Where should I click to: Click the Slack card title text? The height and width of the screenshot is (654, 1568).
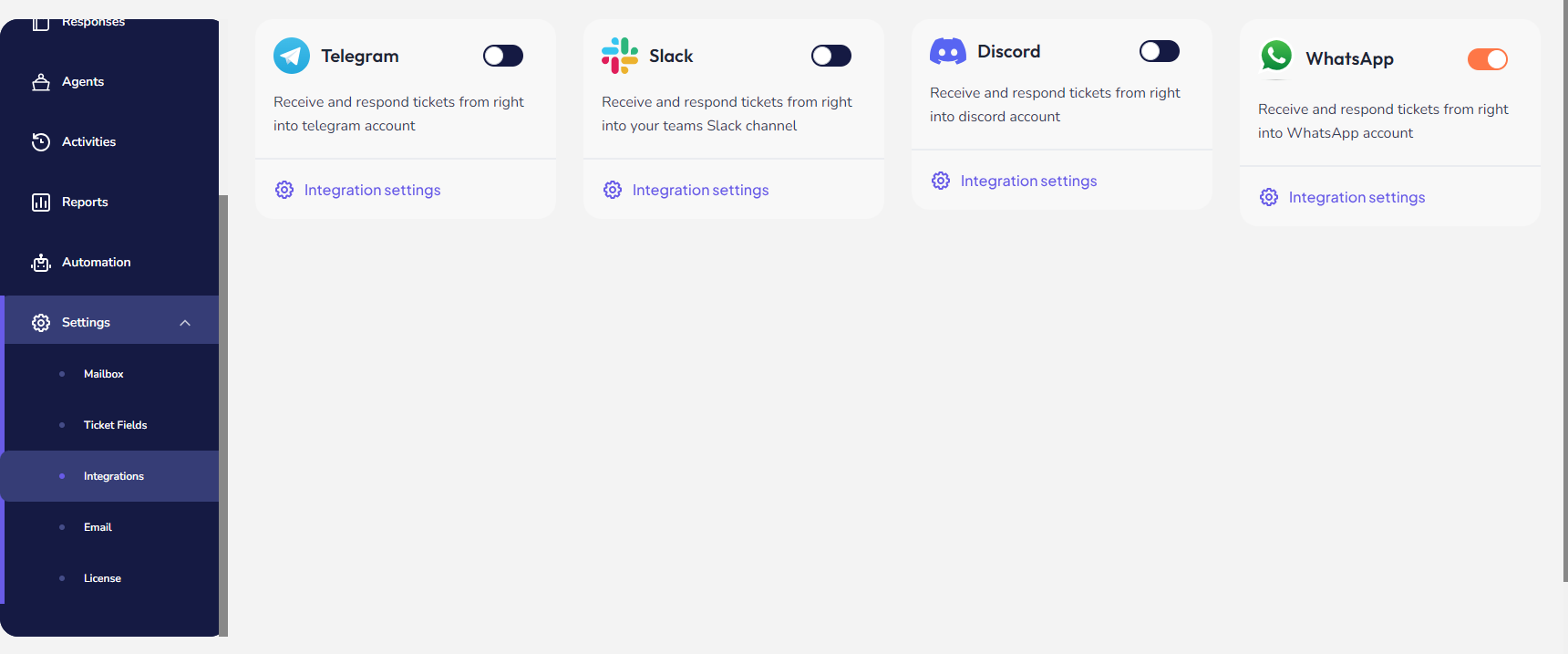pyautogui.click(x=671, y=56)
